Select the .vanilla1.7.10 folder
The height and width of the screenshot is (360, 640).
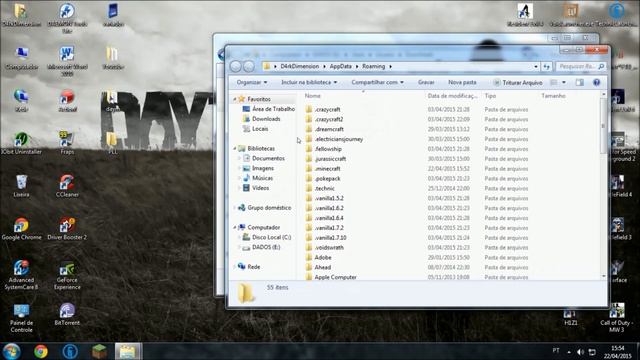click(x=330, y=238)
